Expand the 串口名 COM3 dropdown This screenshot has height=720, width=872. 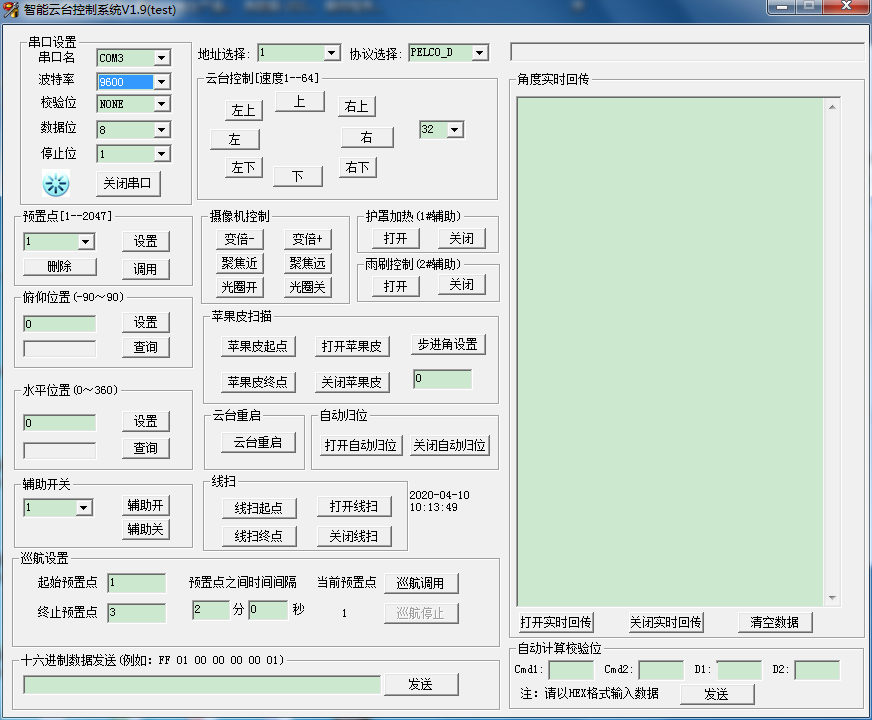[x=161, y=58]
